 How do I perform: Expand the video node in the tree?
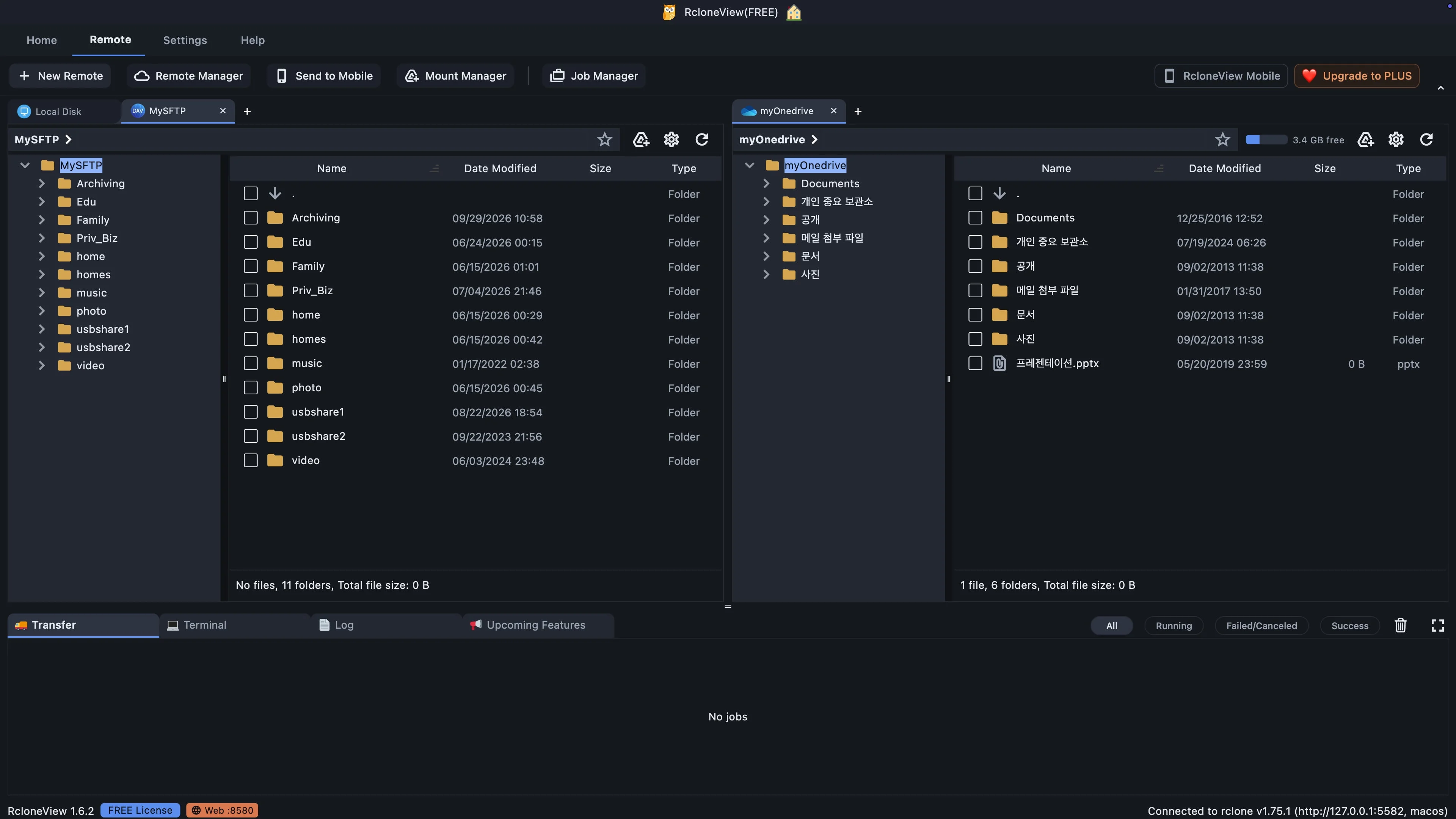[x=41, y=366]
